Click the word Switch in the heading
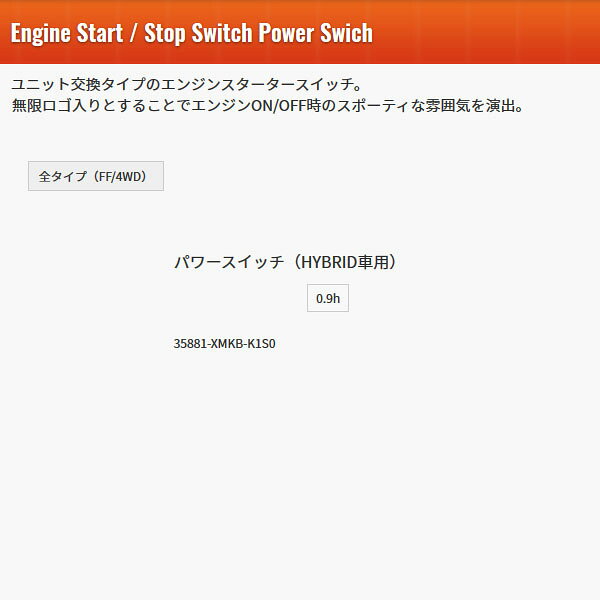This screenshot has height=600, width=600. (x=222, y=33)
